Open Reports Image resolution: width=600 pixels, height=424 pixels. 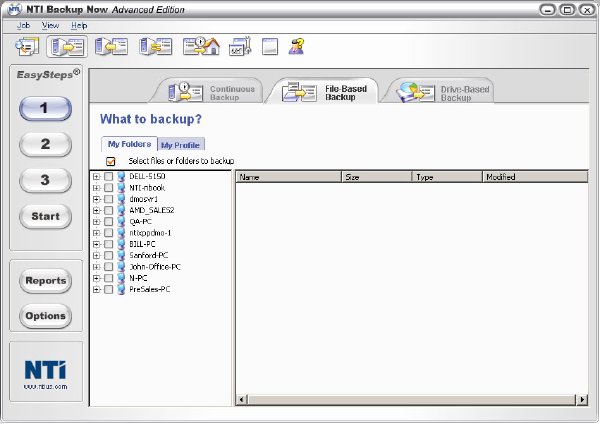pos(46,281)
